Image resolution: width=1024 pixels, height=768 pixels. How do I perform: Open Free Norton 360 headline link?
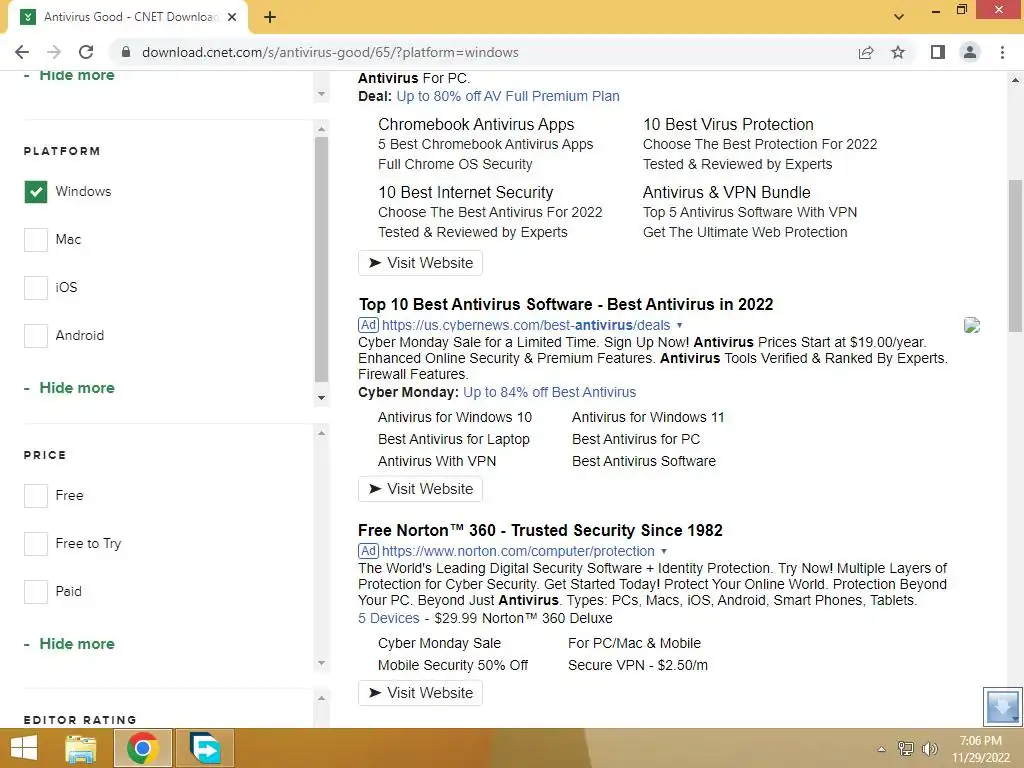click(x=540, y=530)
